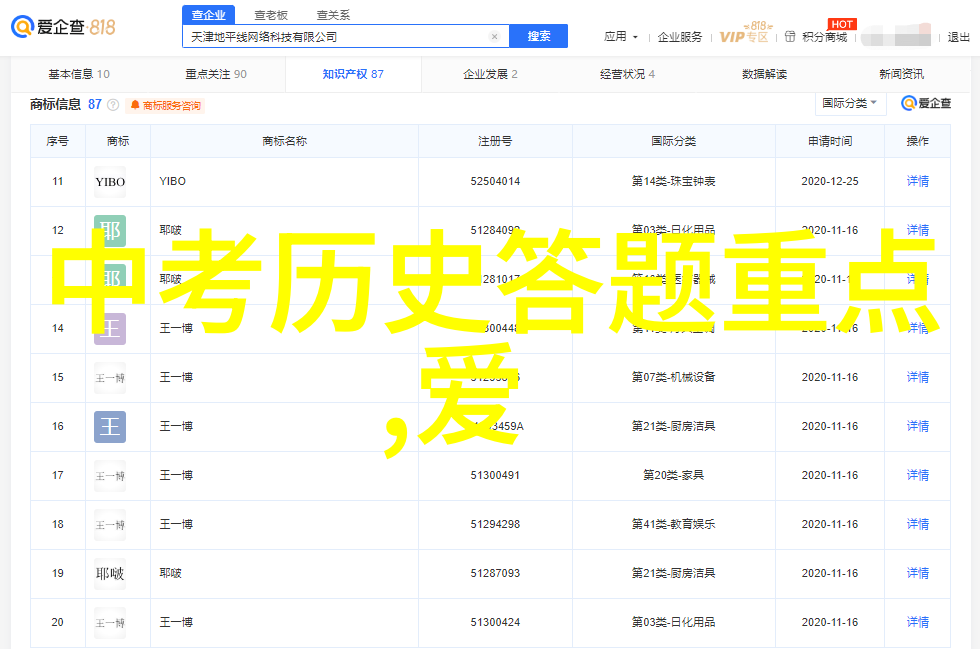Click the date 2020-12-25
The height and width of the screenshot is (649, 980).
click(830, 181)
